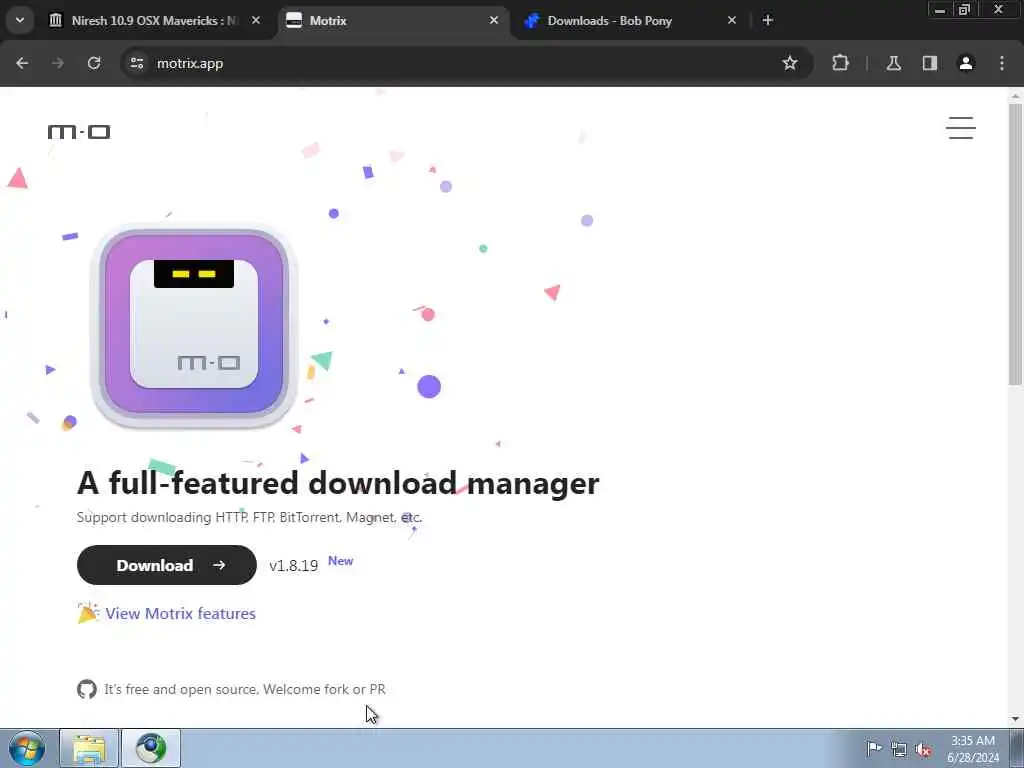Switch to the Niresh 10.9 OSX Mavericks tab
Screen dimensions: 1024x768
pos(155,21)
